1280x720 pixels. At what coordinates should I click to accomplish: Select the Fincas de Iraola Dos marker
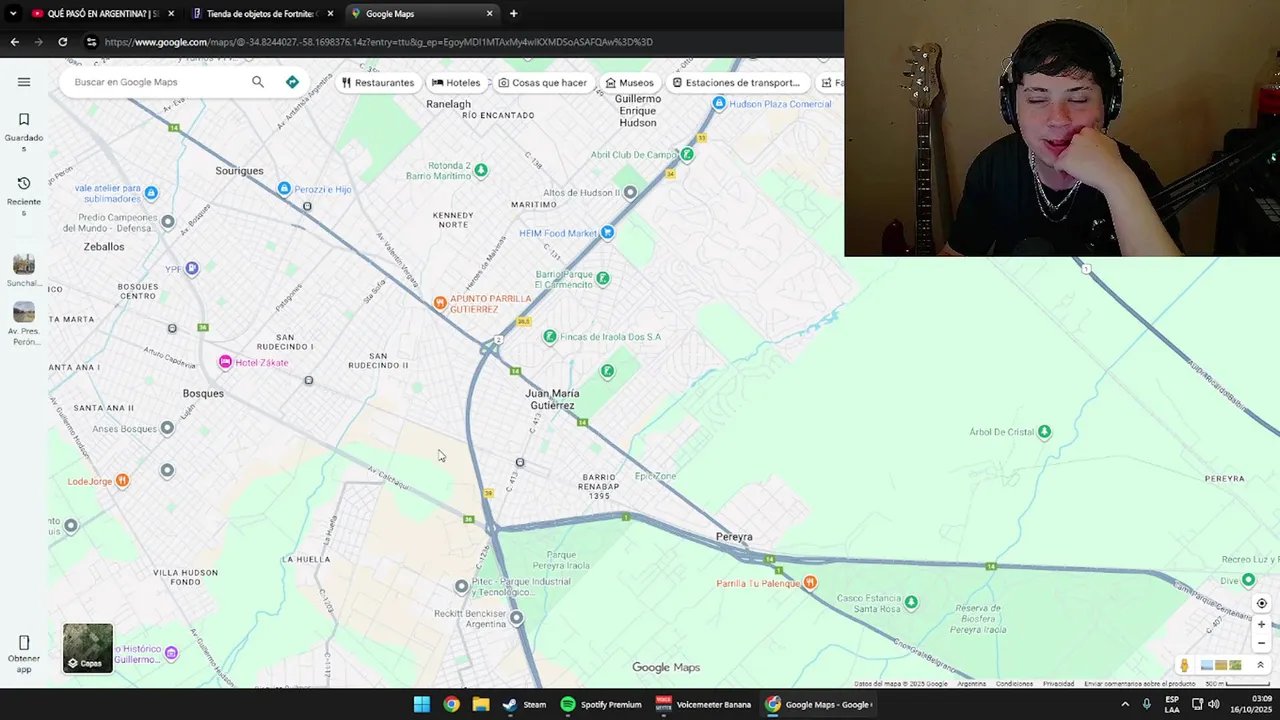click(x=549, y=337)
